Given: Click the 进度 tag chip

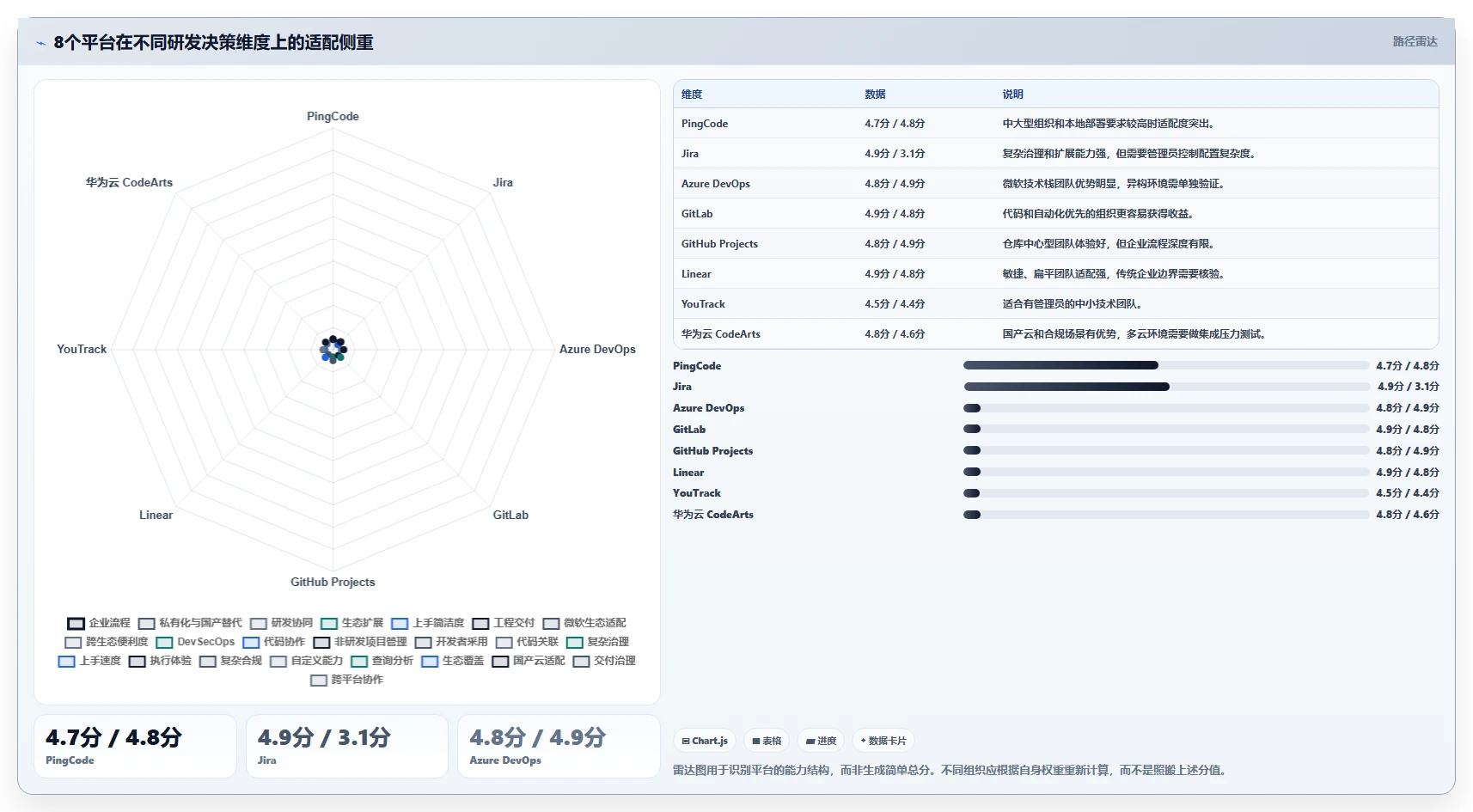Looking at the screenshot, I should 821,741.
